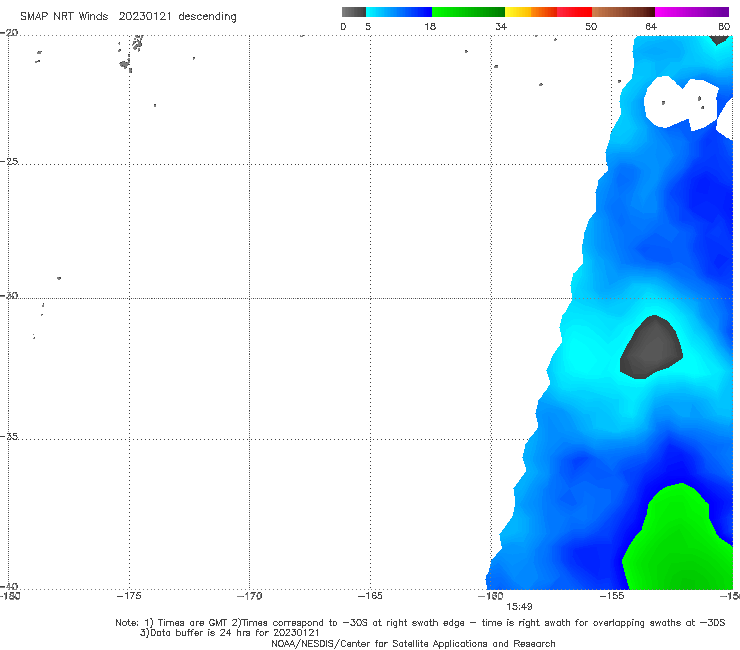Click the longitude label '-155'
This screenshot has height=650, width=740.
tap(612, 596)
